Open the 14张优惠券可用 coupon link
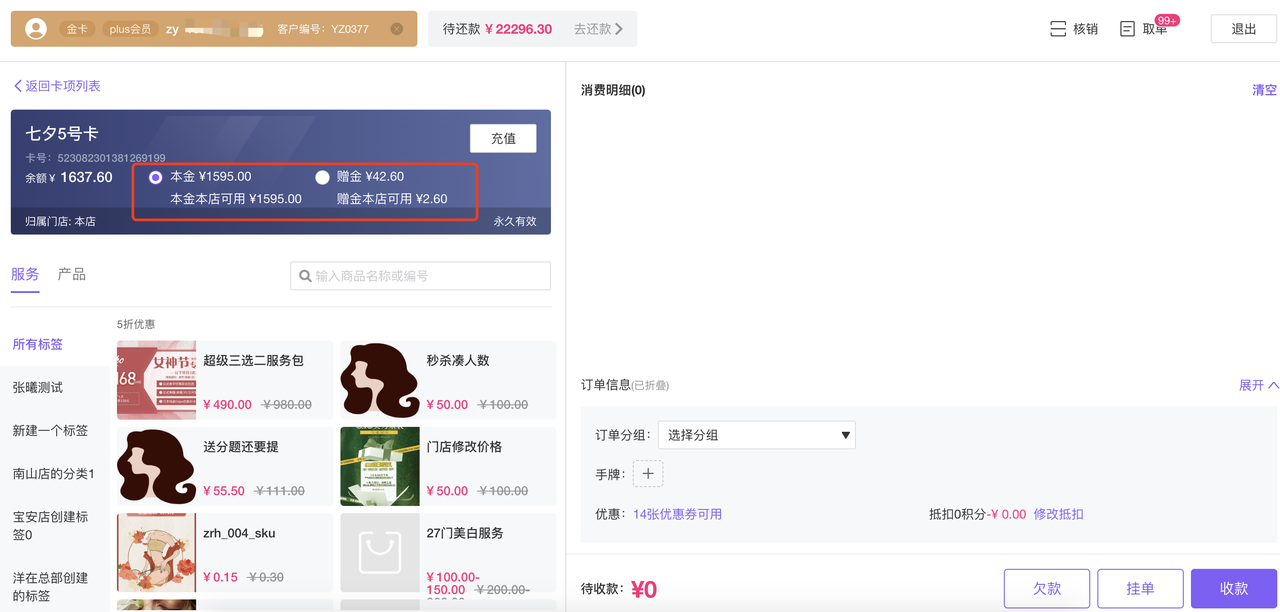 pyautogui.click(x=677, y=514)
